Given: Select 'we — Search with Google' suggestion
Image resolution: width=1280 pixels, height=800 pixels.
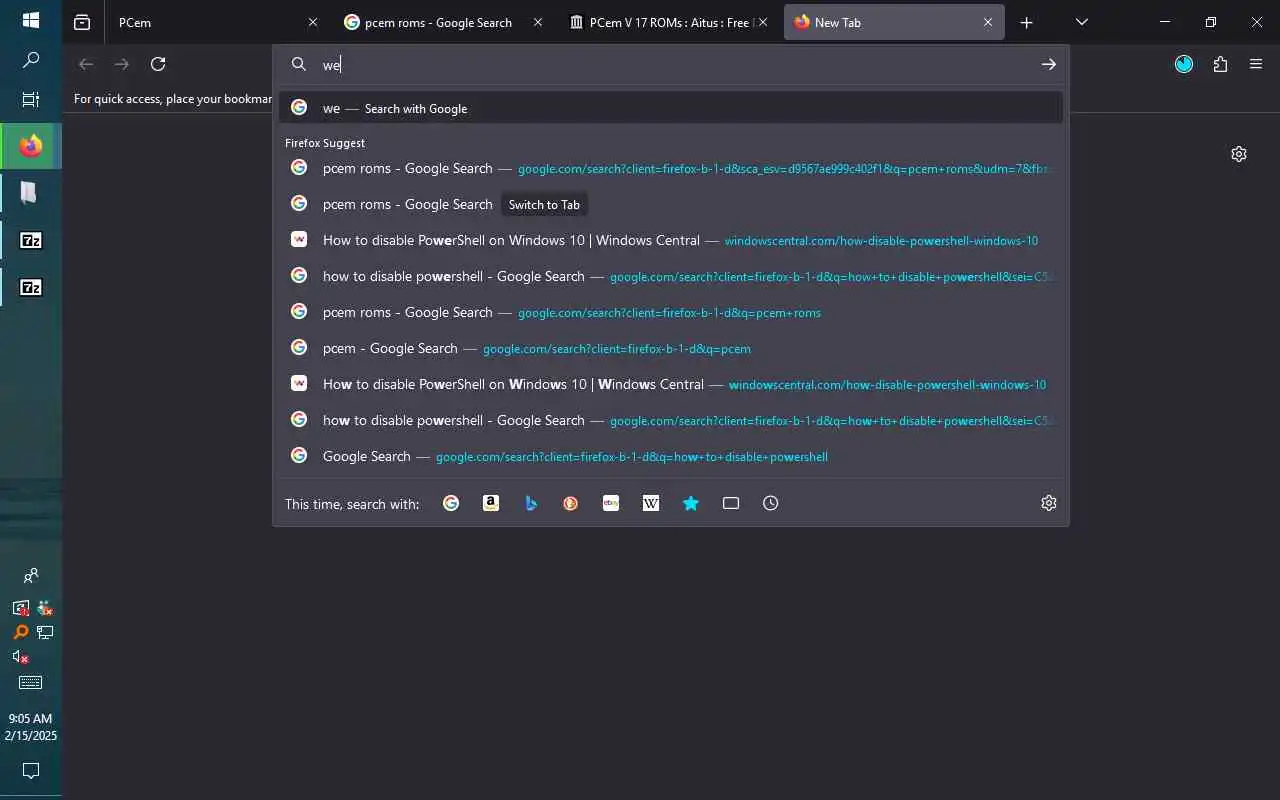Looking at the screenshot, I should pyautogui.click(x=670, y=108).
